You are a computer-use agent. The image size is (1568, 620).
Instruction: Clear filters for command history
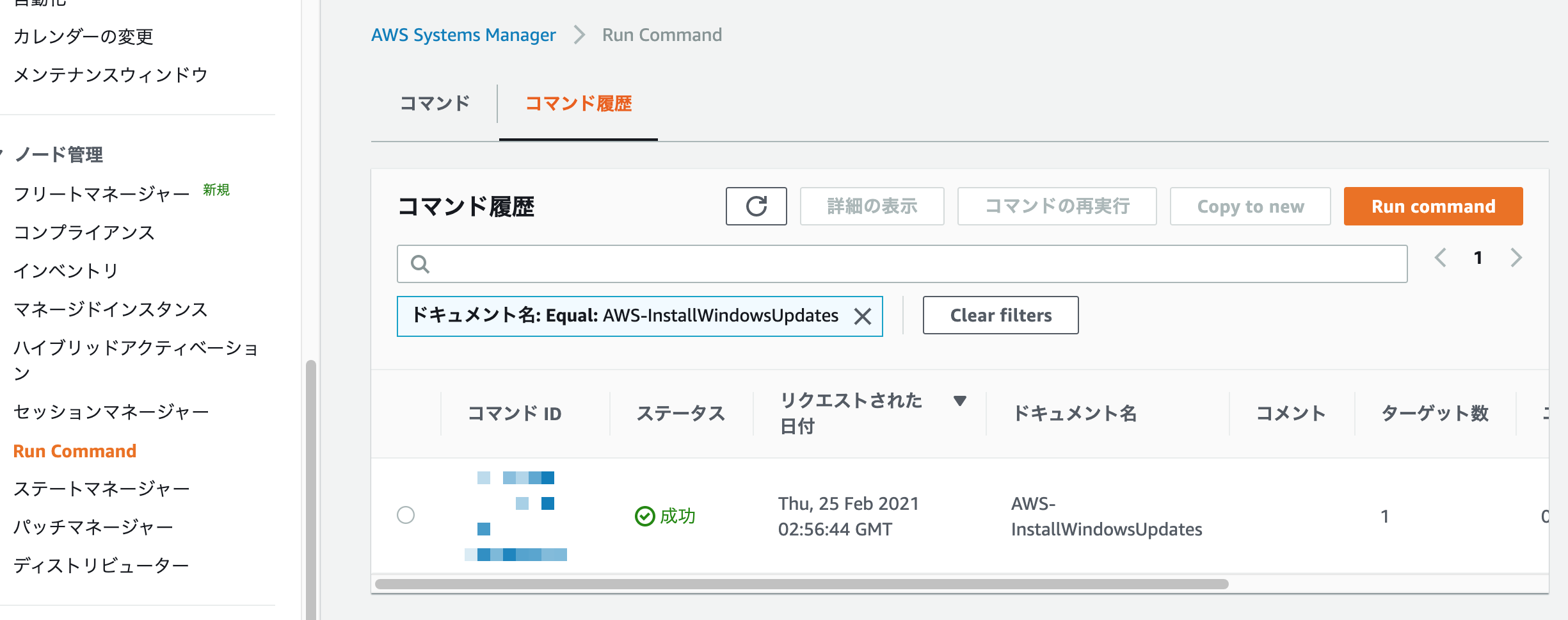[1000, 315]
